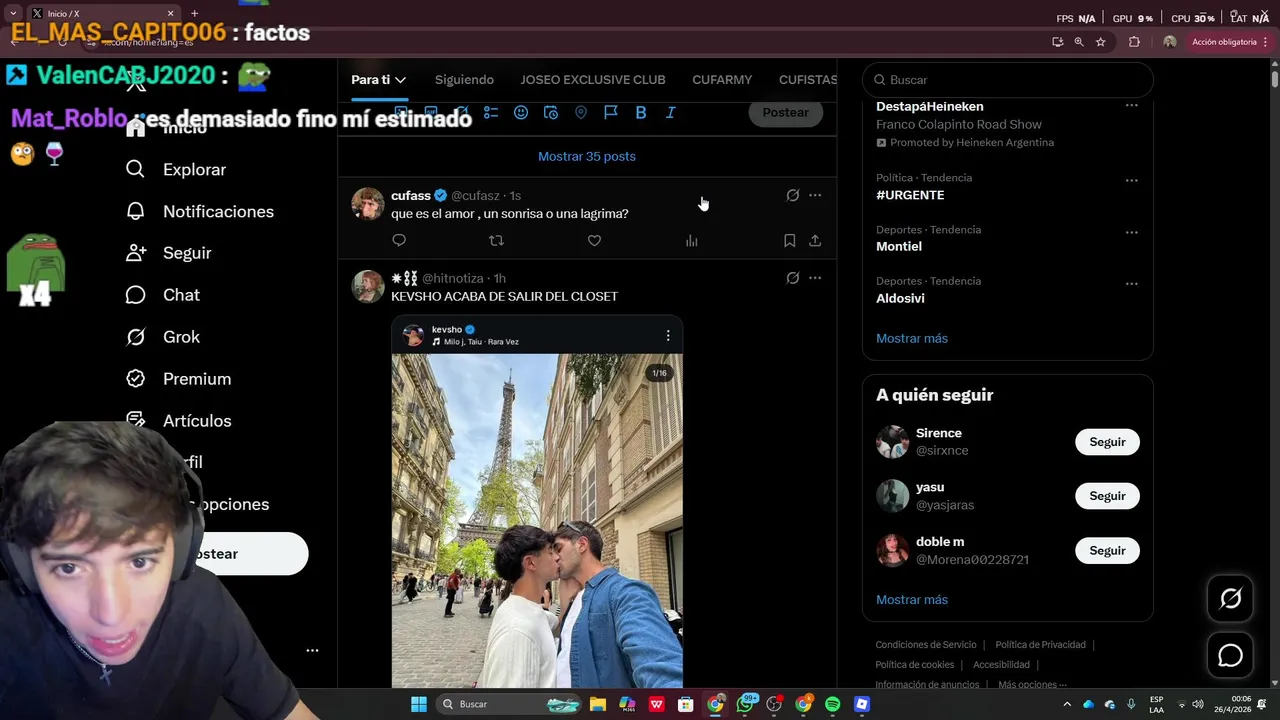1280x720 pixels.
Task: Ask Grok about the cufass post
Action: tap(792, 195)
